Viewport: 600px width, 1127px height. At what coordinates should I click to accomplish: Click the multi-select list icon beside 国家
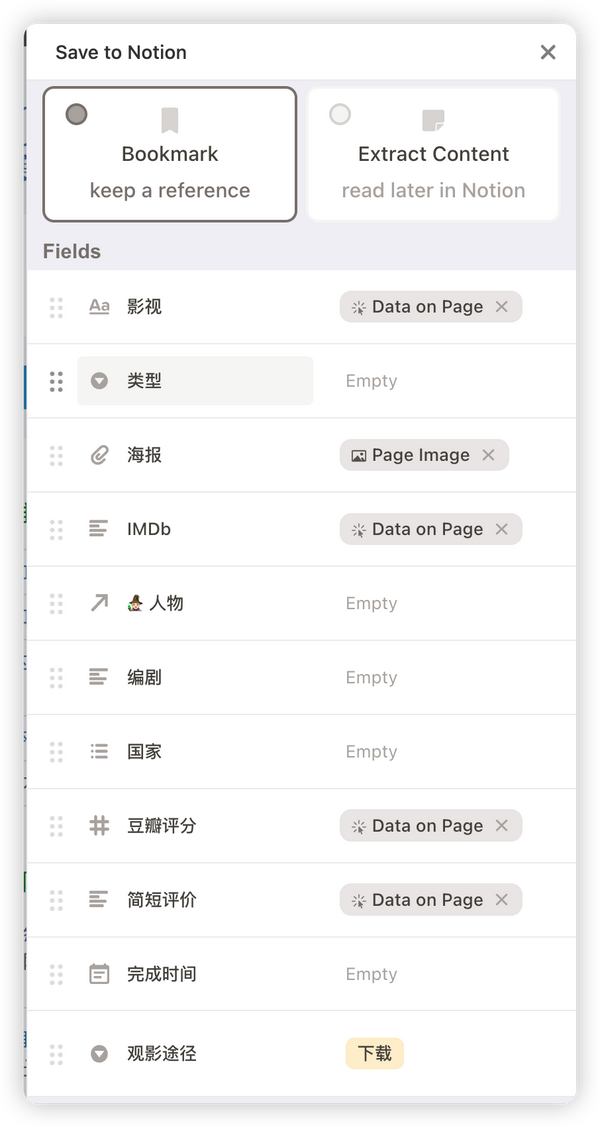99,751
